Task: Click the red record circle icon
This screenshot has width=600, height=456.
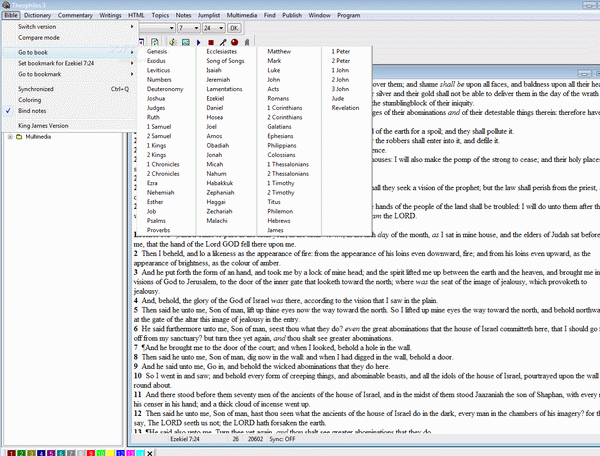Action: (234, 41)
